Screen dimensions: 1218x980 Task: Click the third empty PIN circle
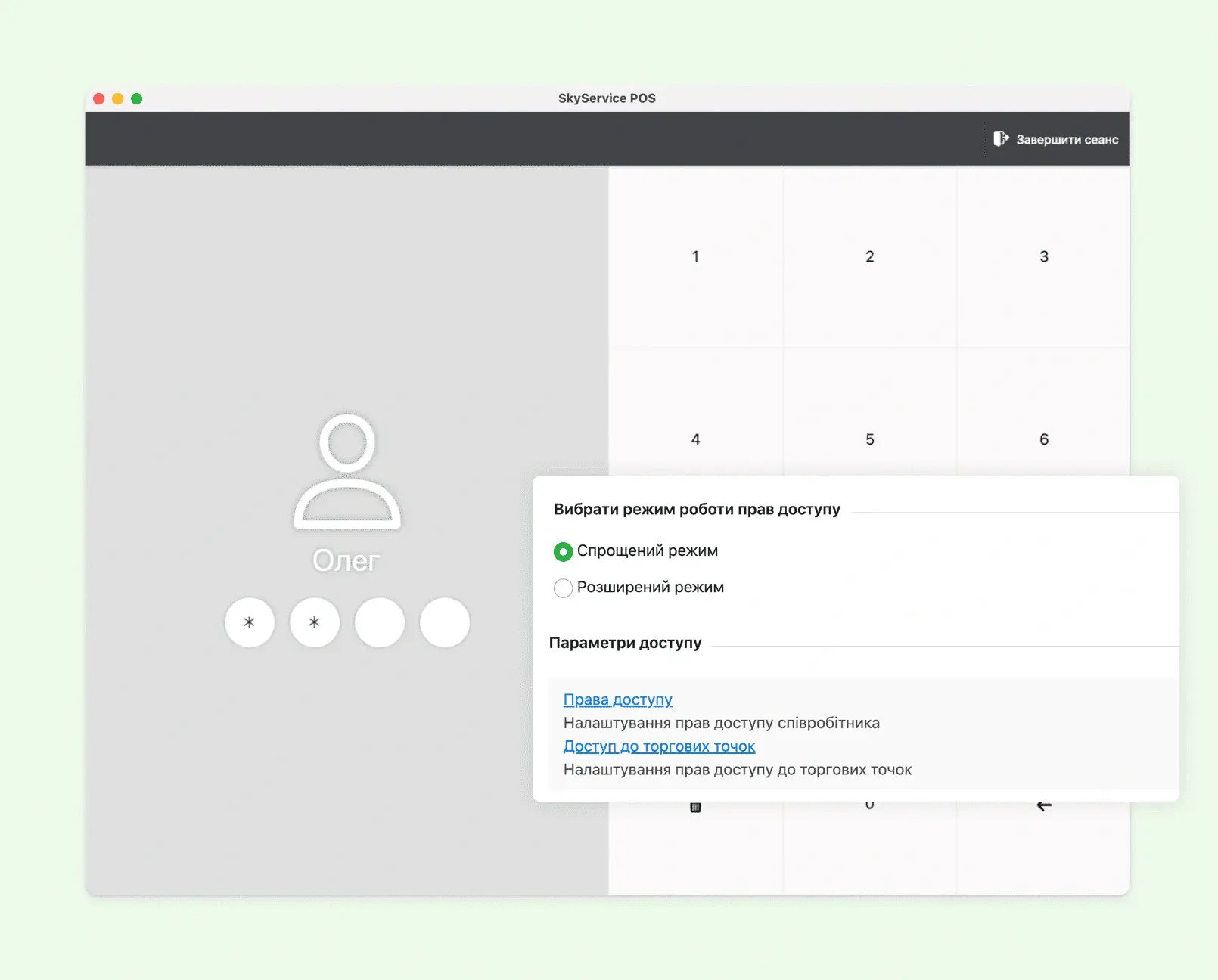(x=380, y=622)
